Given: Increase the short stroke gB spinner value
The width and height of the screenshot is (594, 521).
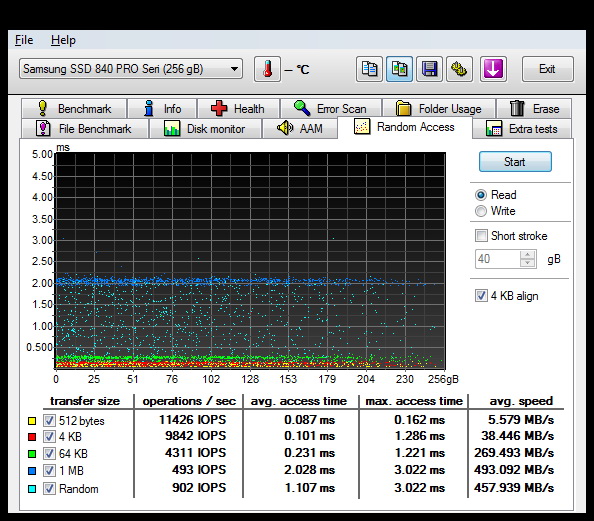Looking at the screenshot, I should point(527,255).
